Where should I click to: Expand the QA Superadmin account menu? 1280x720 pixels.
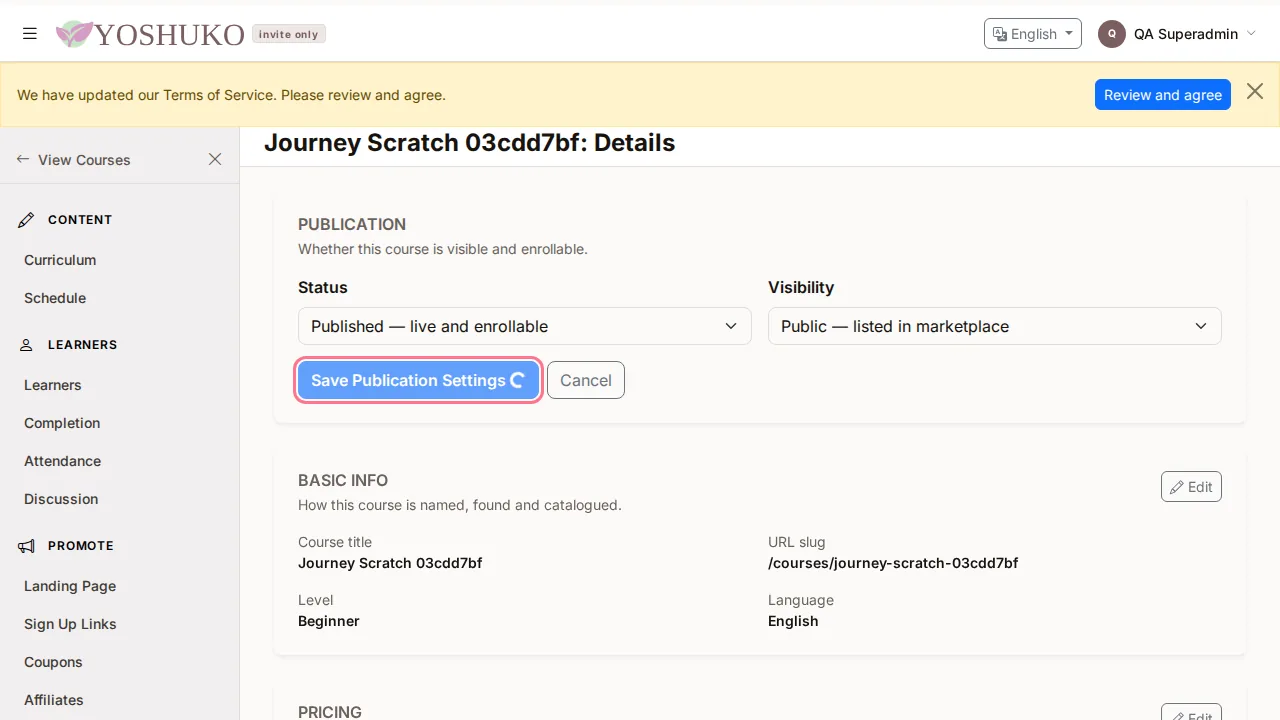click(1178, 34)
